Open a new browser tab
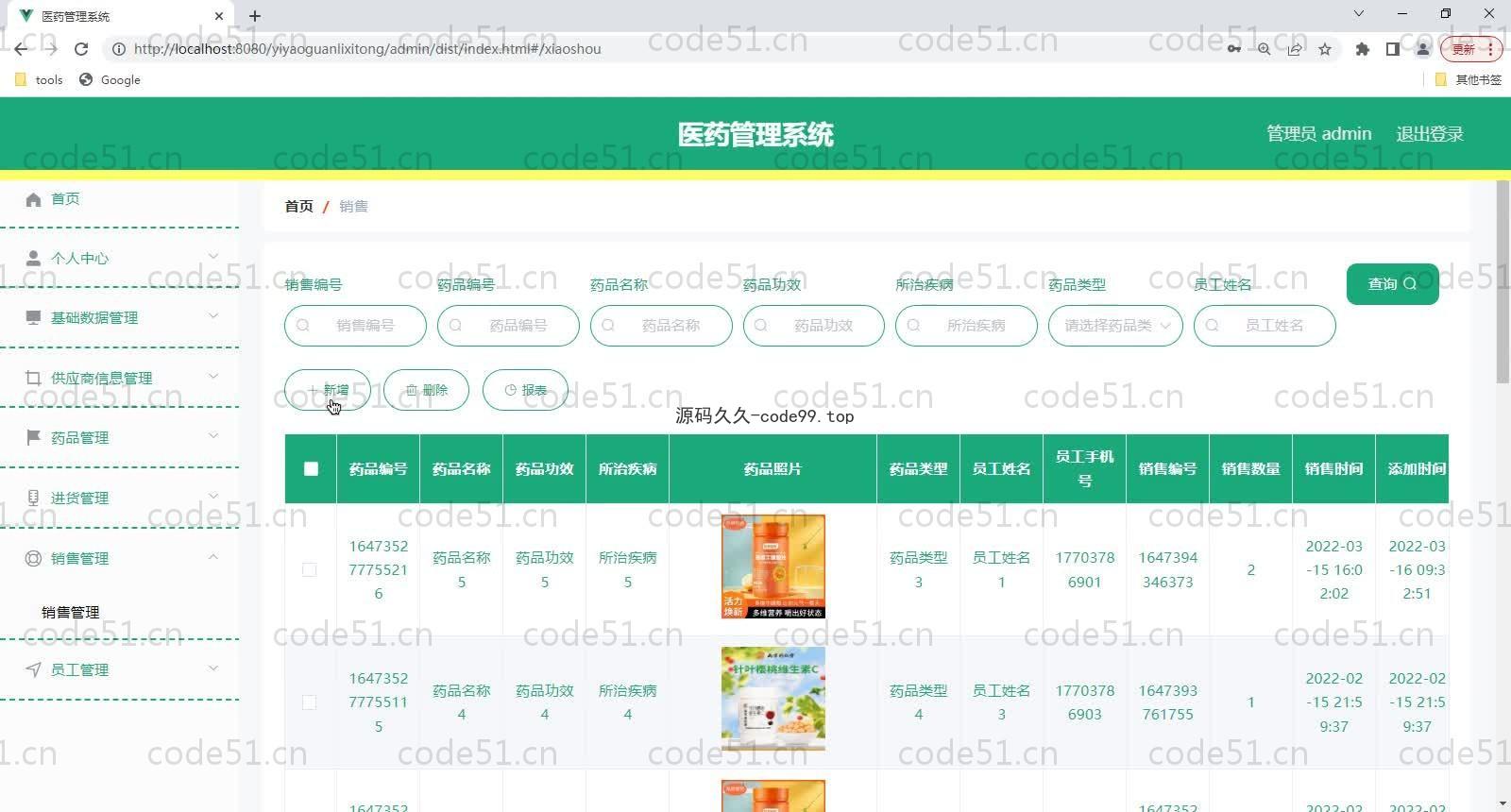1511x812 pixels. pyautogui.click(x=255, y=16)
